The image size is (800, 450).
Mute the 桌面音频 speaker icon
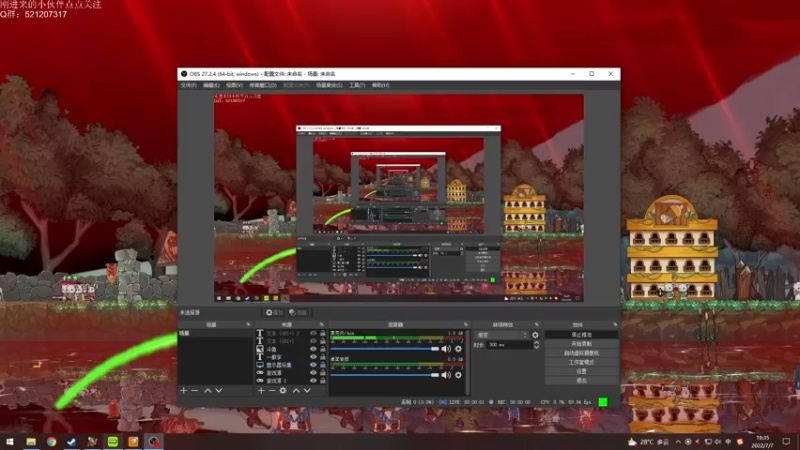click(446, 375)
